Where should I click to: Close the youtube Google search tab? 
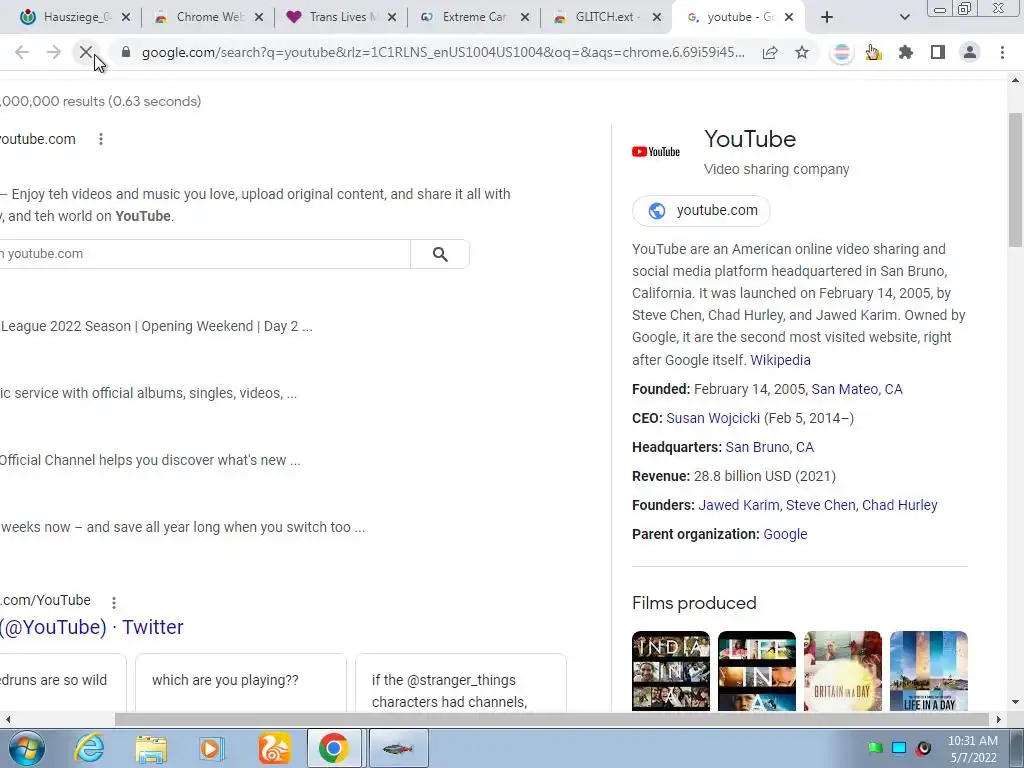tap(789, 17)
